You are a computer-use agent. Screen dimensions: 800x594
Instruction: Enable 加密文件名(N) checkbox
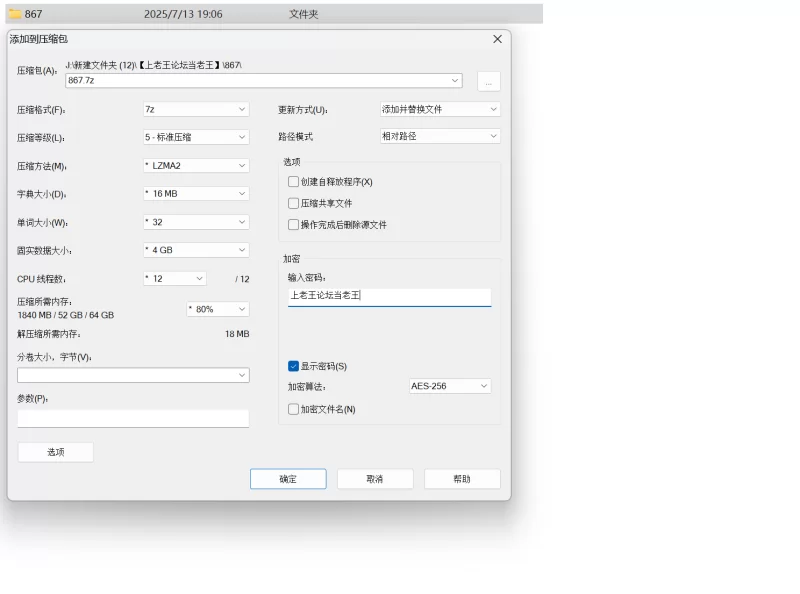pyautogui.click(x=293, y=409)
